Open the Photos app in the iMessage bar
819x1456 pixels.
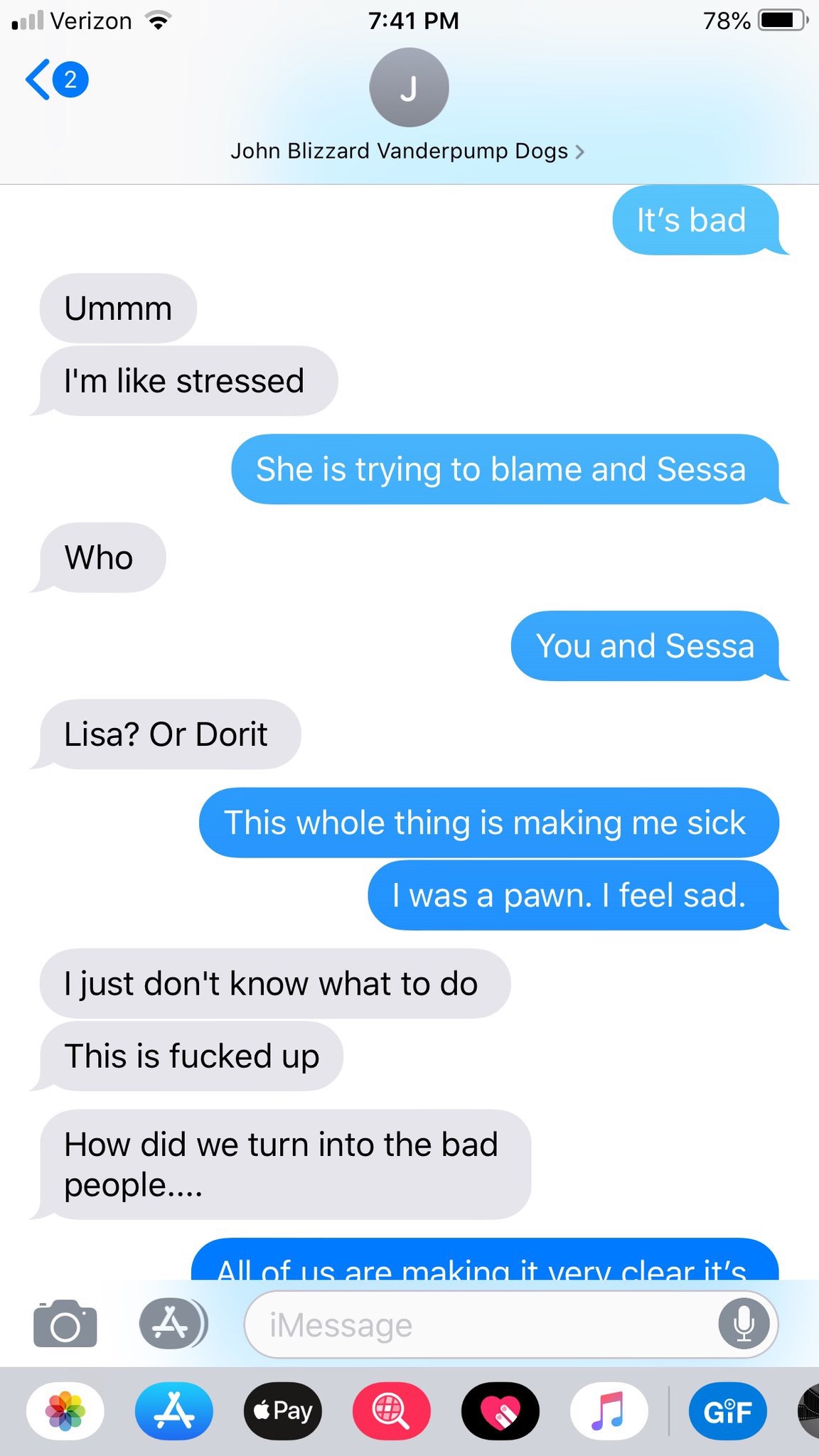65,1411
